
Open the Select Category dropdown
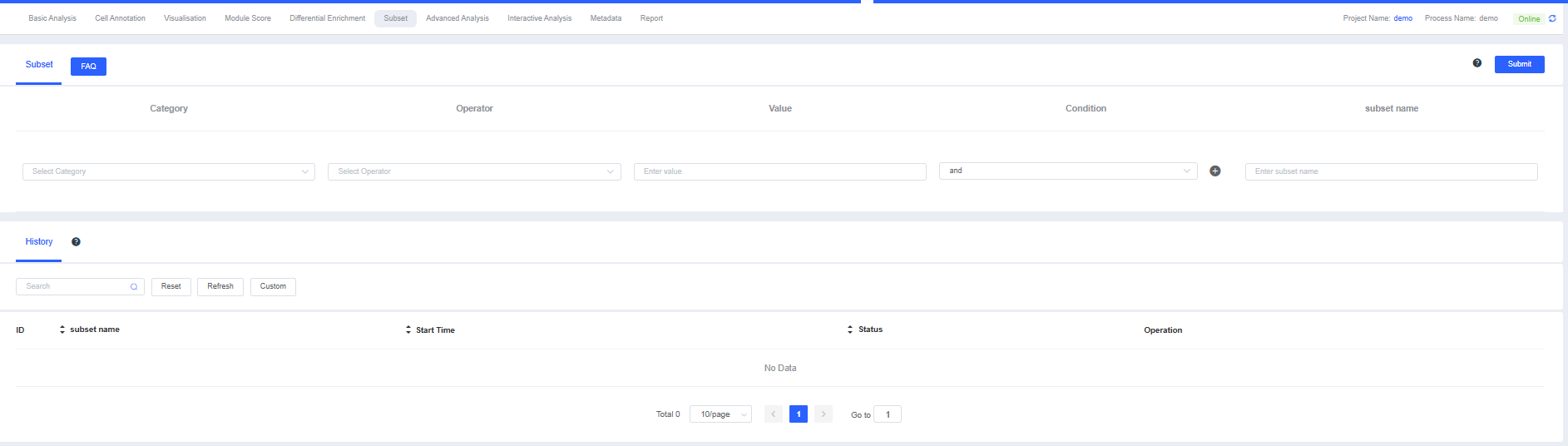168,172
